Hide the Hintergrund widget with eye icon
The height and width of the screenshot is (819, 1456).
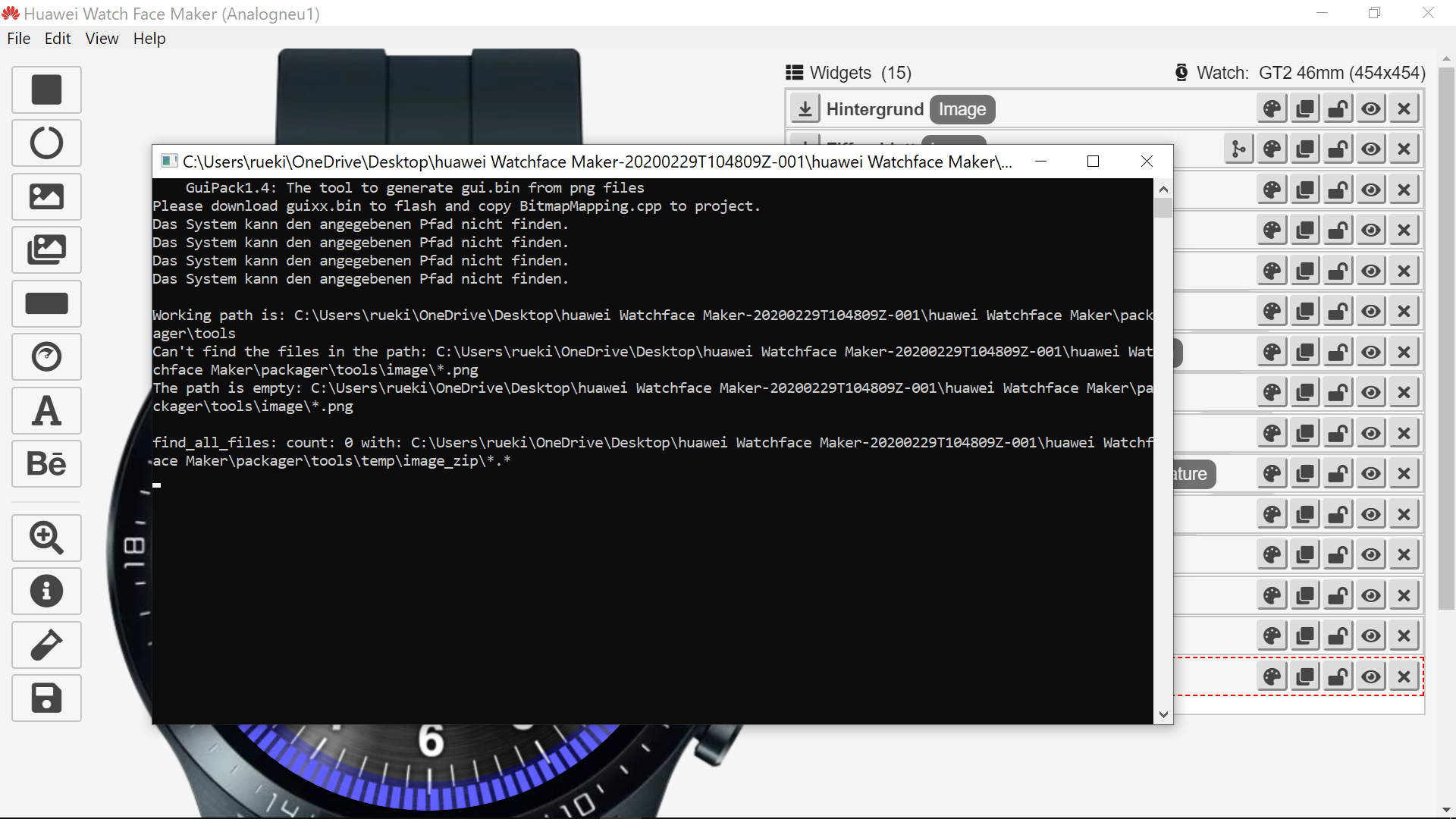point(1371,108)
